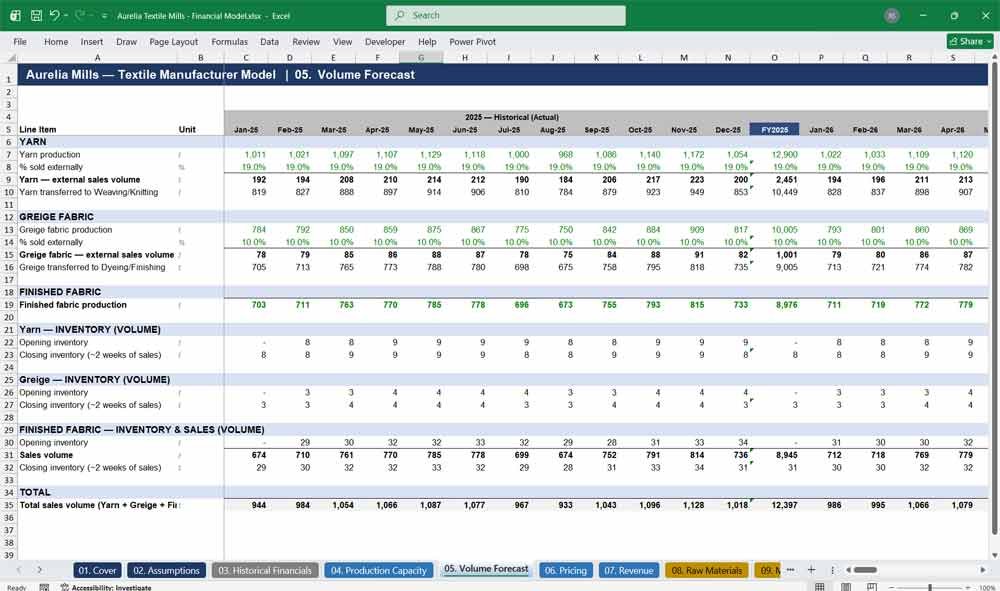Click the 12,397 total sales value

pos(784,505)
